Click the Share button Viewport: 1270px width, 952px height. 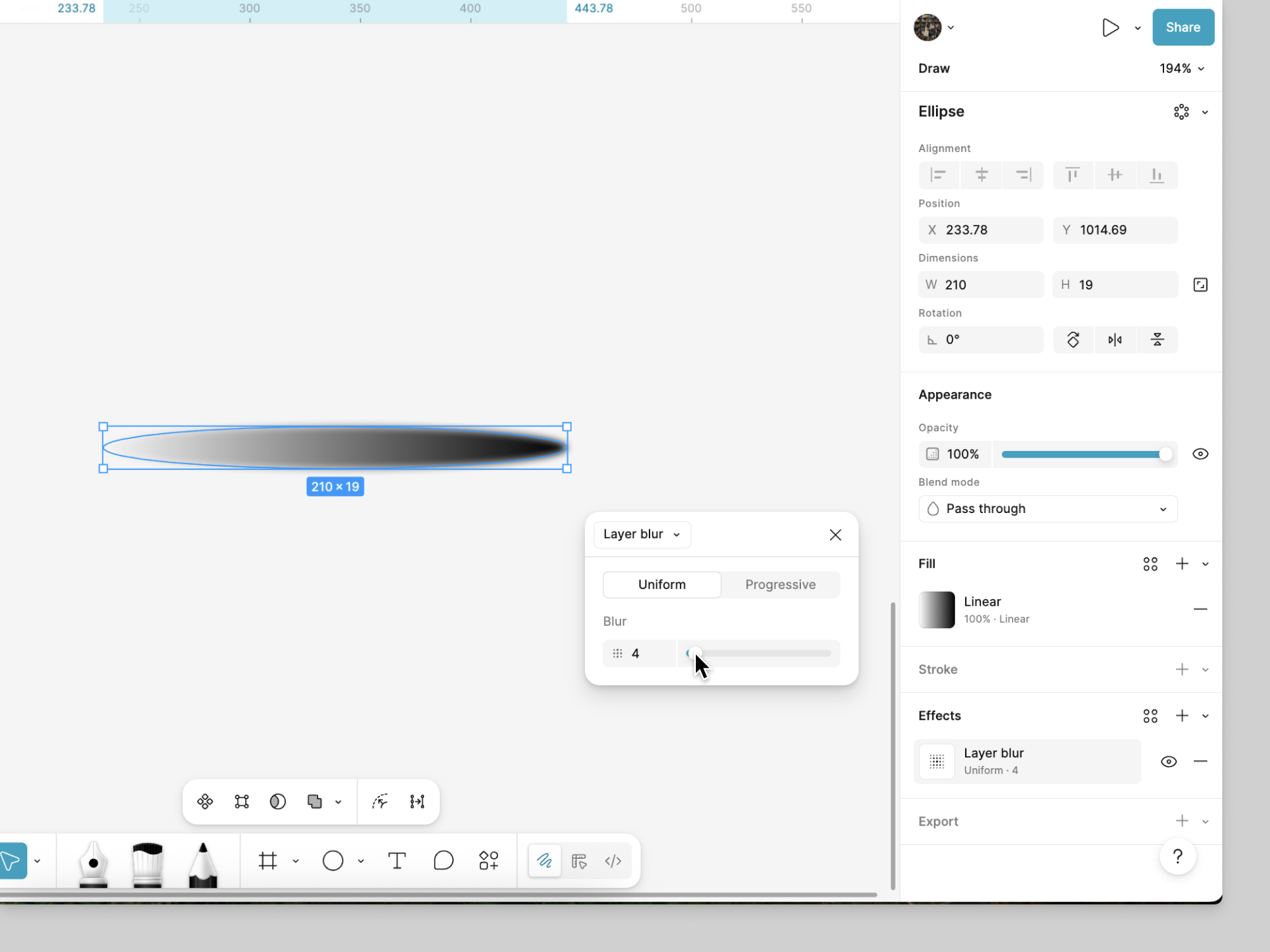[1183, 27]
